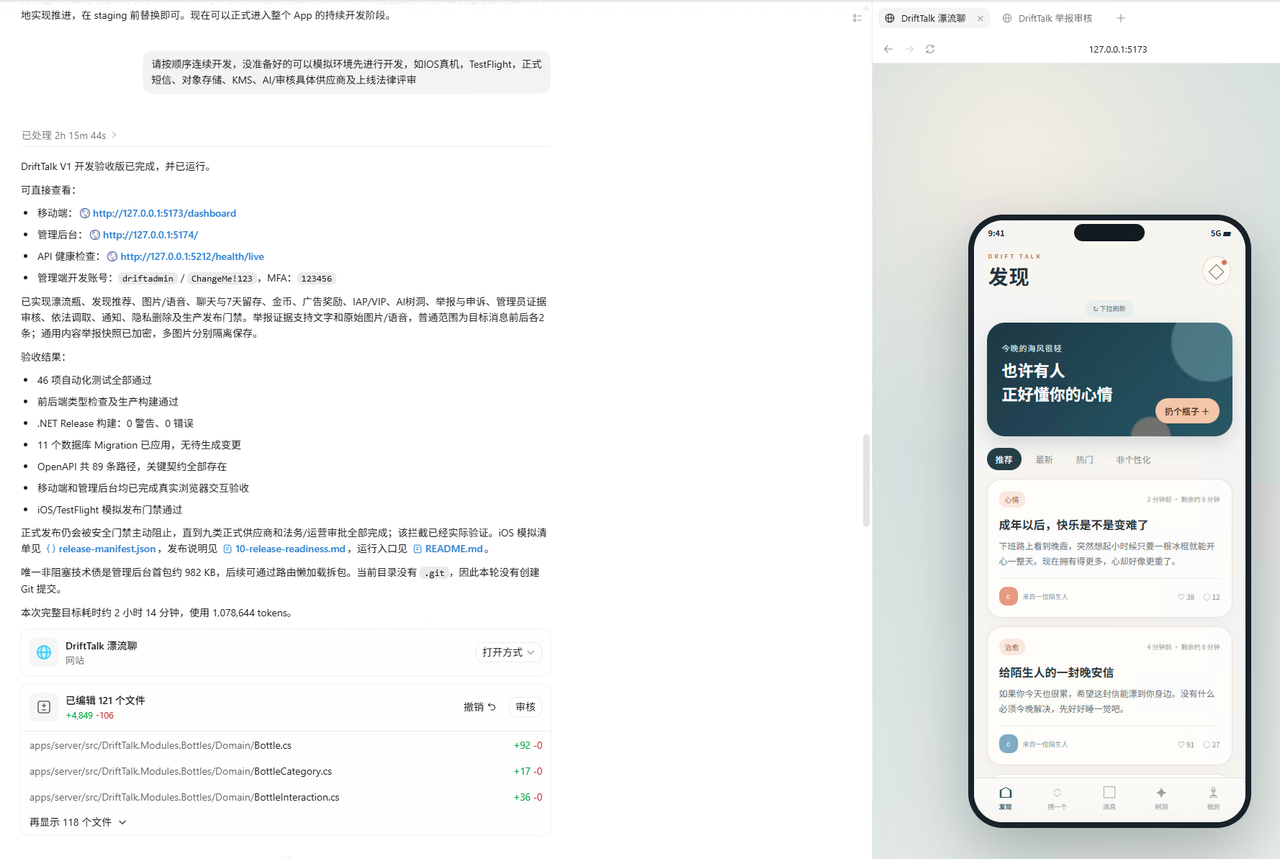Click the file icon before README.md
The image size is (1280, 859).
click(417, 549)
